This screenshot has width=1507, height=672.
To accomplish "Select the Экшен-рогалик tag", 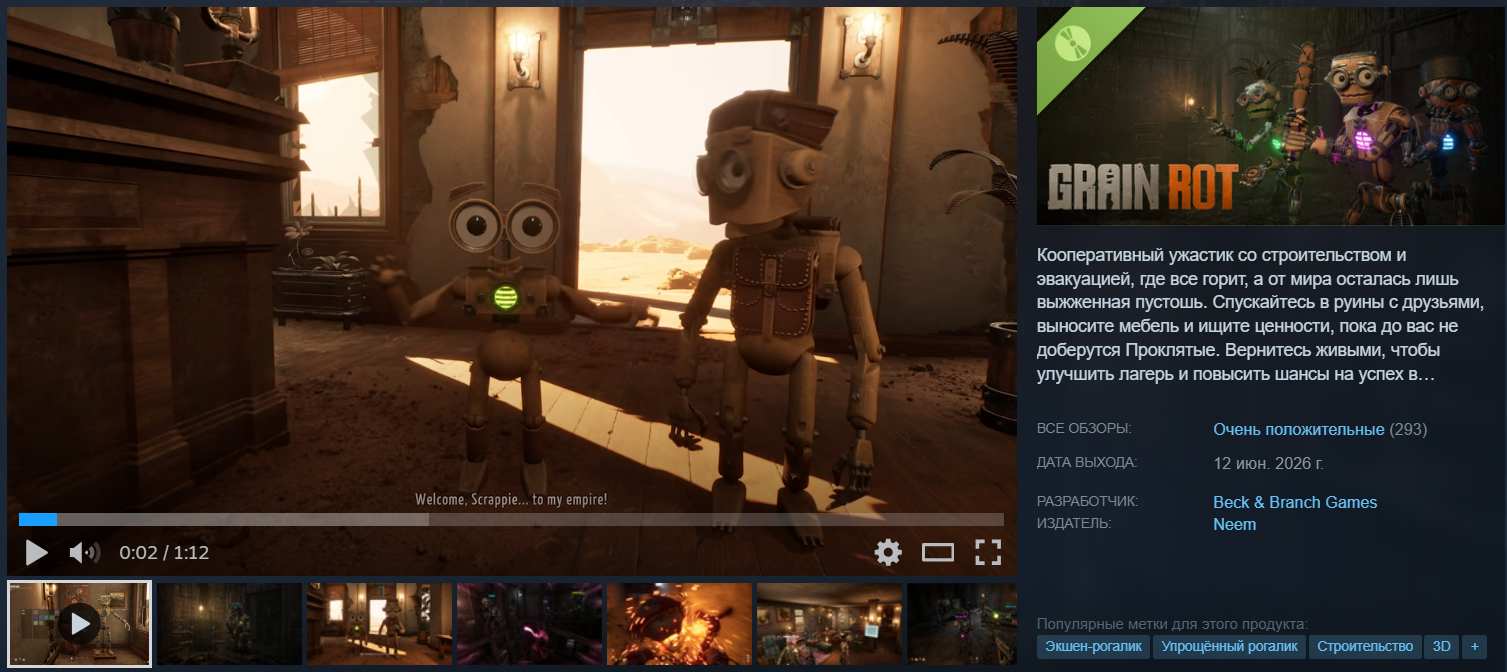I will [x=1093, y=646].
